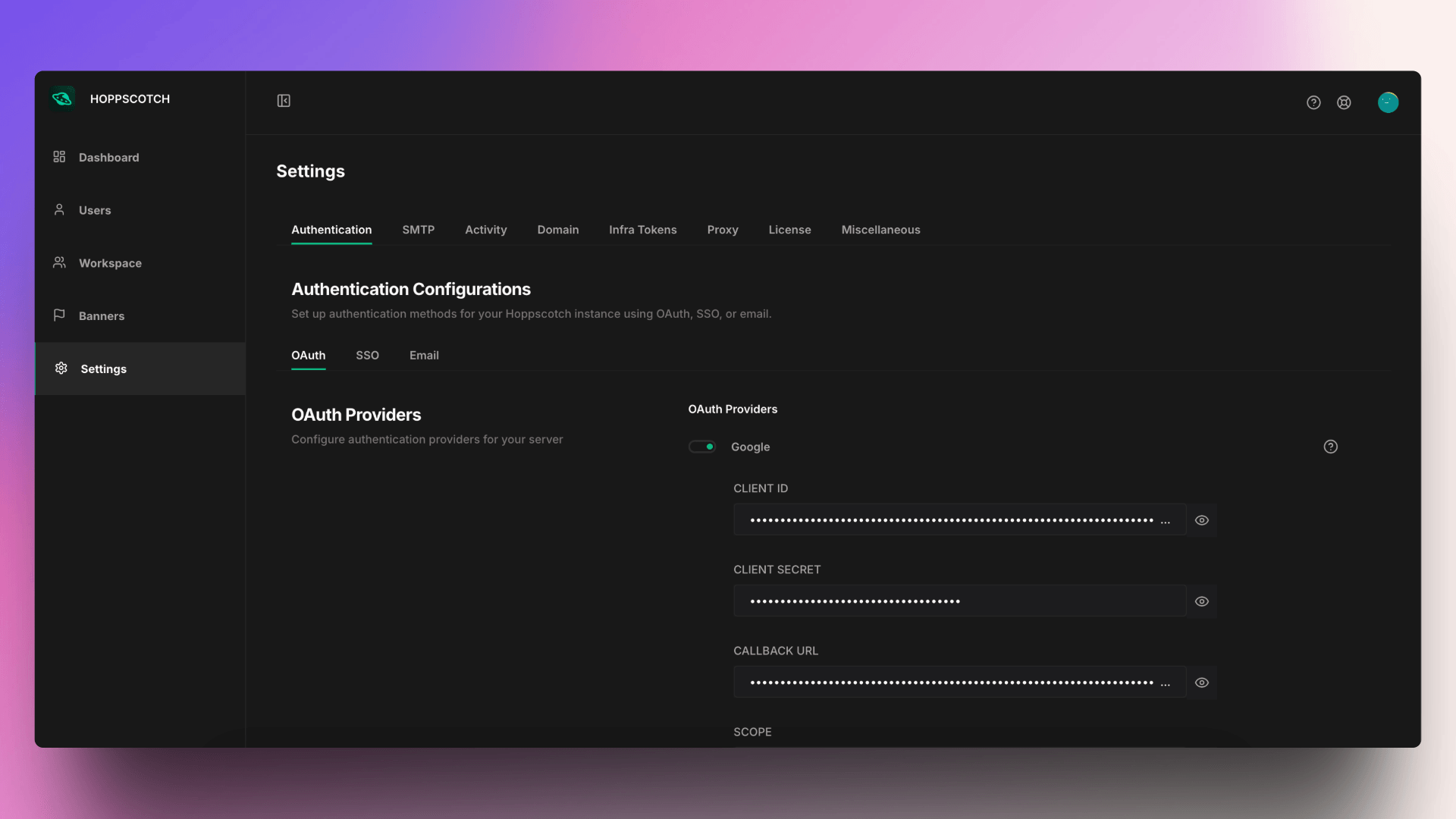This screenshot has width=1456, height=819.
Task: Switch to the Miscellaneous tab
Action: coord(880,230)
